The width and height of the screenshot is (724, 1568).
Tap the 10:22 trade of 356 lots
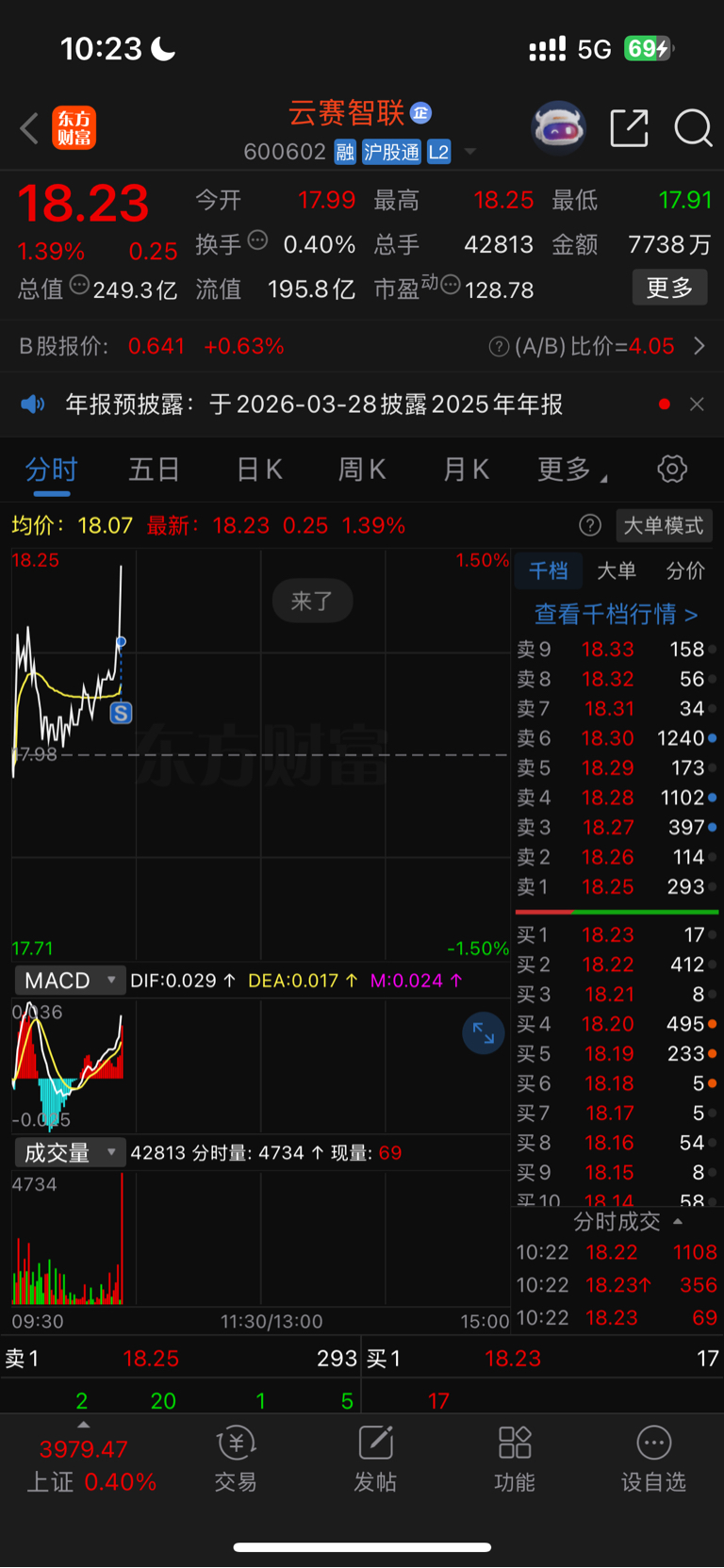[x=617, y=1285]
